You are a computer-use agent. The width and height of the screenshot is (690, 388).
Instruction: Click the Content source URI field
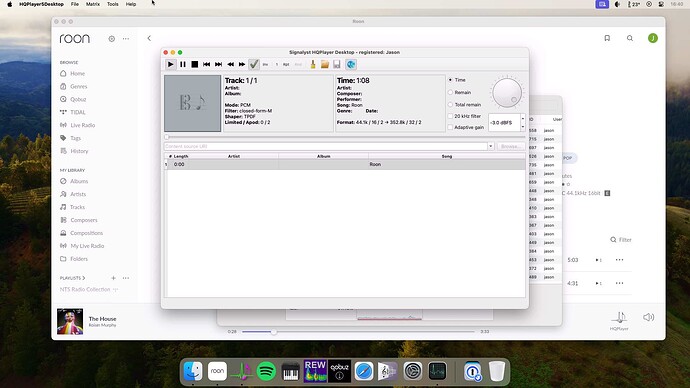pyautogui.click(x=326, y=146)
